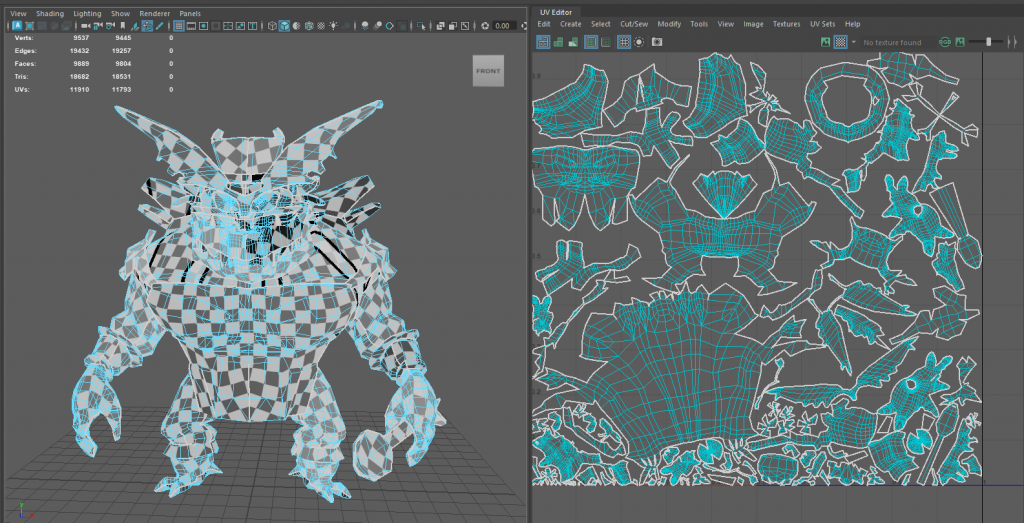
Task: Open the UV Editor View menu
Action: pyautogui.click(x=726, y=24)
